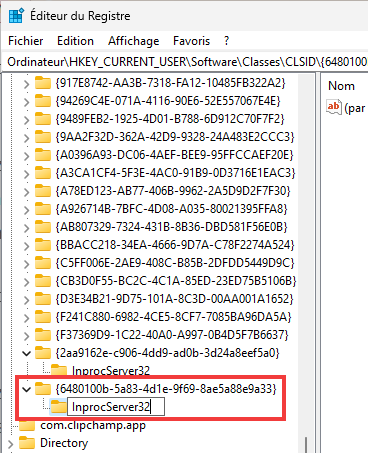This screenshot has height=453, width=368.
Task: Expand the Directory key
Action: 10,444
